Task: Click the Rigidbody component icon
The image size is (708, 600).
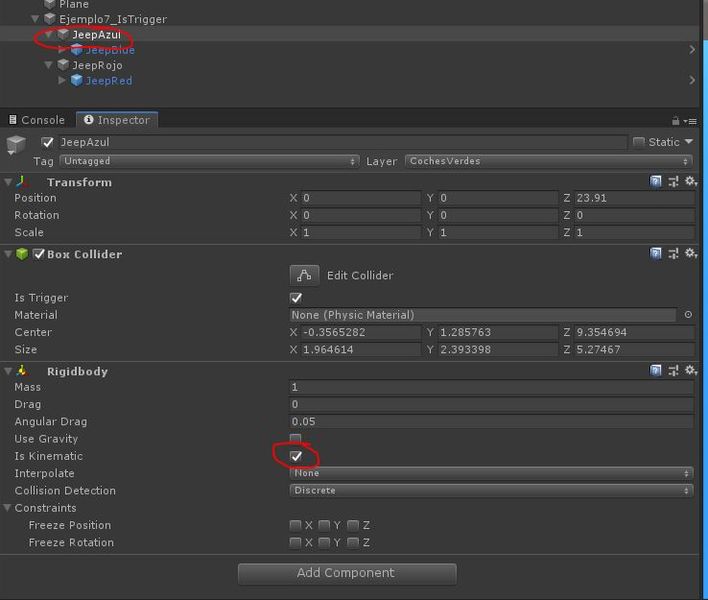Action: [x=22, y=371]
